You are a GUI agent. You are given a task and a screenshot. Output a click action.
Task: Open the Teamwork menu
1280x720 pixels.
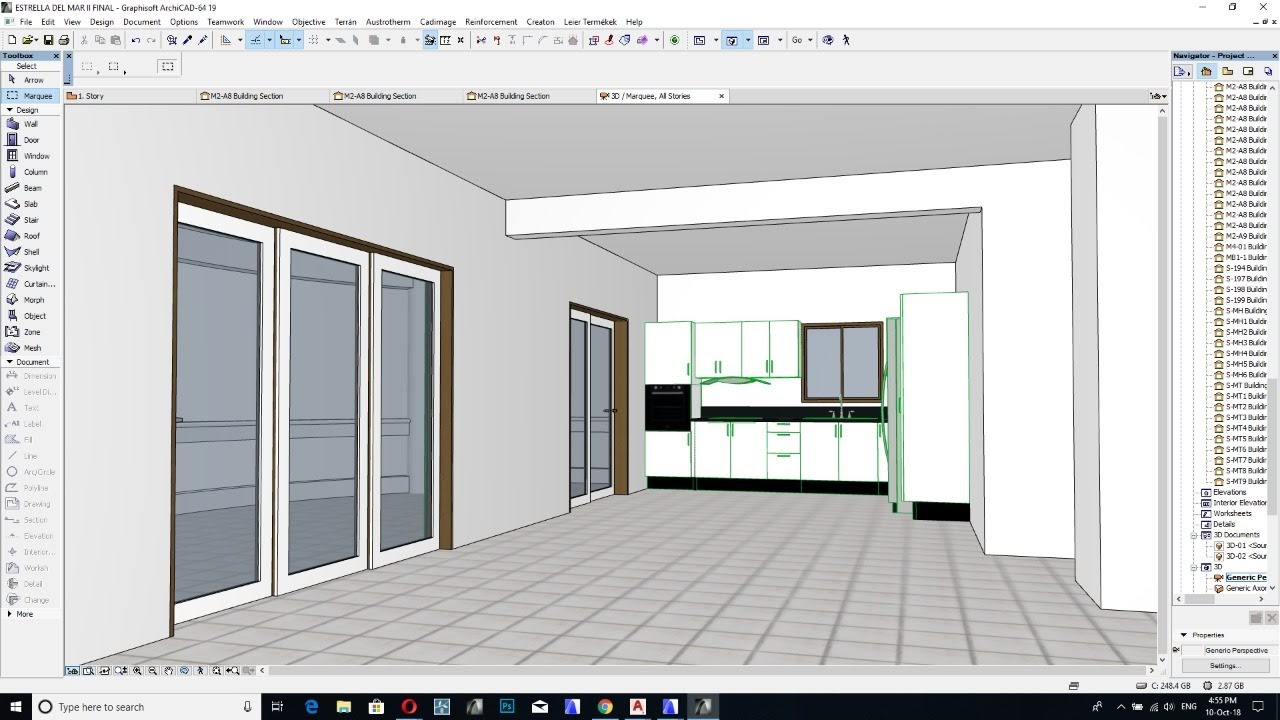tap(225, 22)
